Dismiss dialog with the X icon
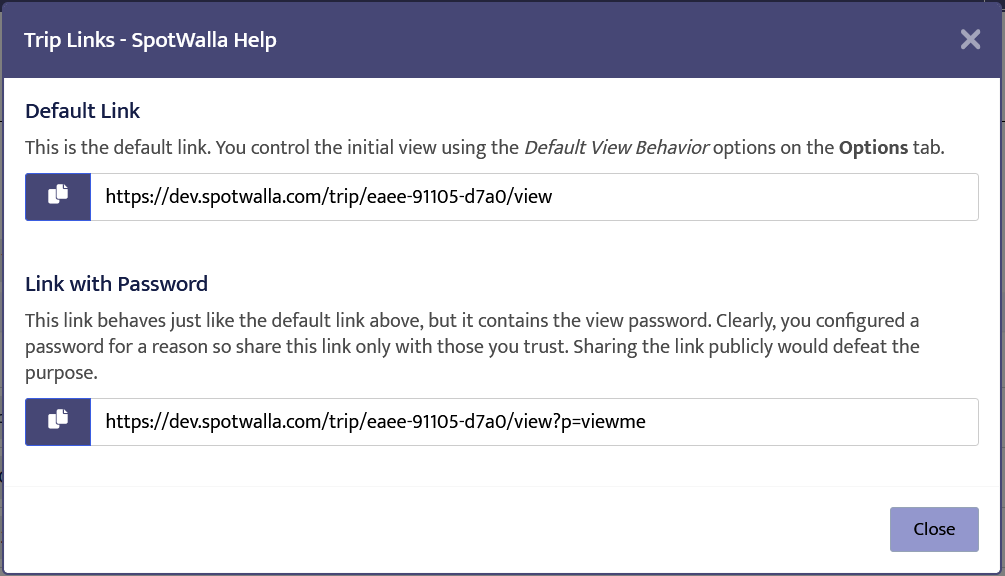1005x576 pixels. click(970, 40)
